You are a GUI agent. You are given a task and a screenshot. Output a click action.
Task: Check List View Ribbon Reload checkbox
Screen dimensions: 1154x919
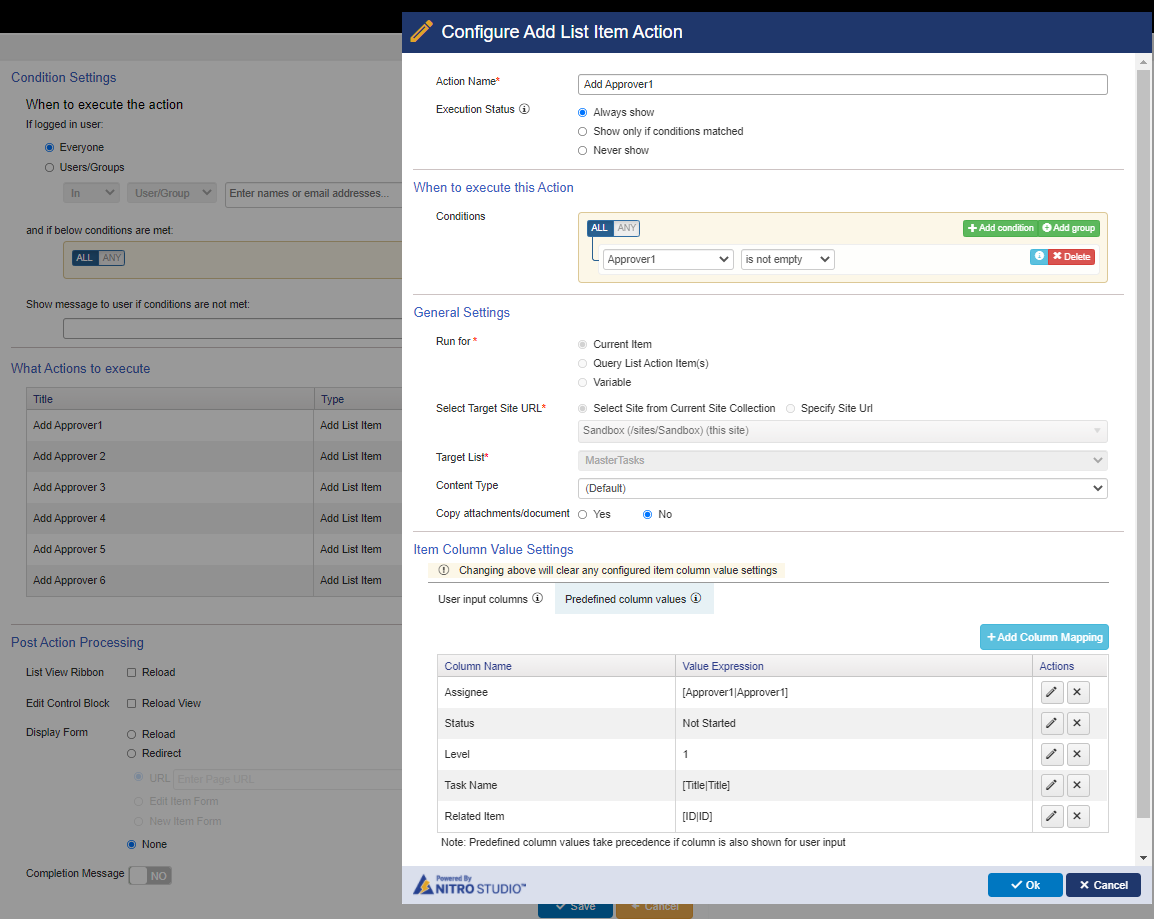pyautogui.click(x=132, y=673)
